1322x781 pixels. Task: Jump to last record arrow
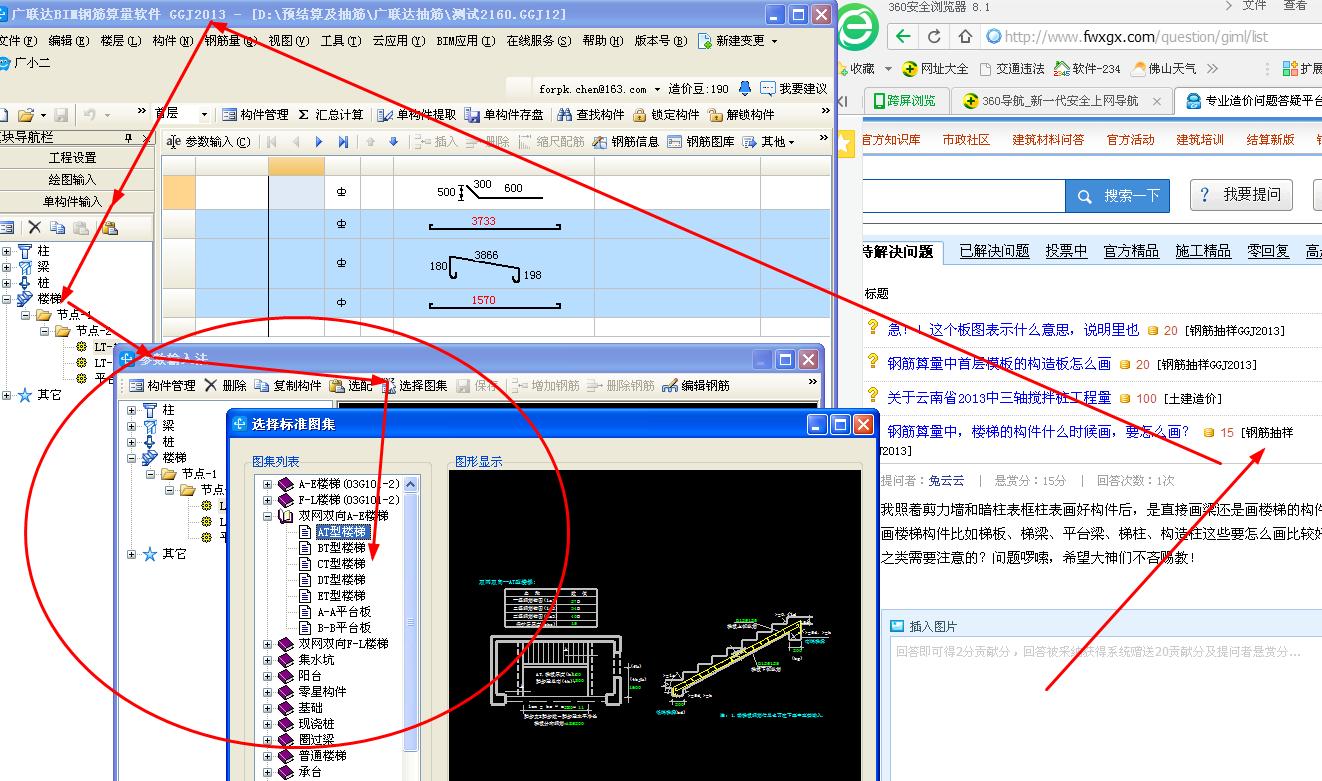343,142
